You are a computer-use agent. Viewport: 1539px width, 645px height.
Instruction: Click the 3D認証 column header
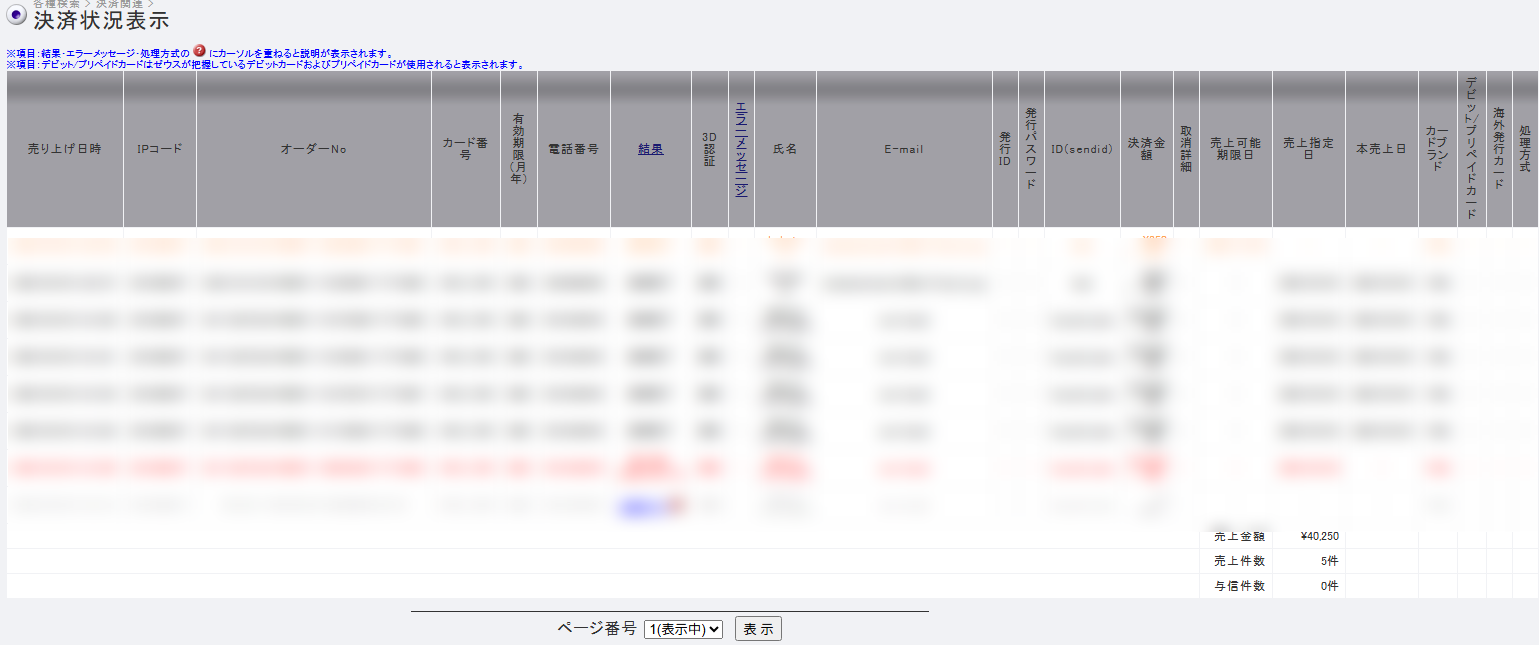pyautogui.click(x=710, y=149)
